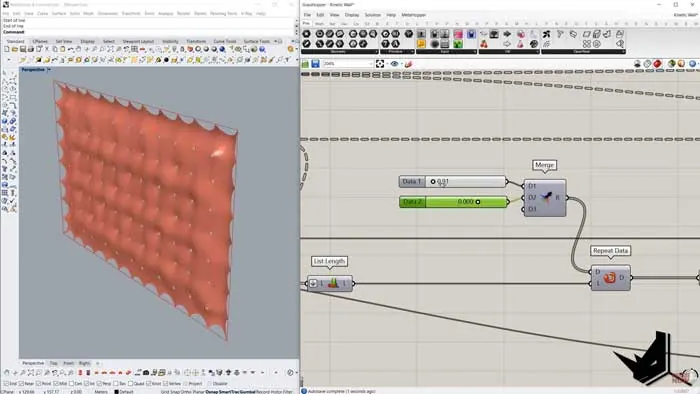This screenshot has width=700, height=394.
Task: Click the Undo arrow icon in the Rhino toolbar
Action: tap(71, 49)
